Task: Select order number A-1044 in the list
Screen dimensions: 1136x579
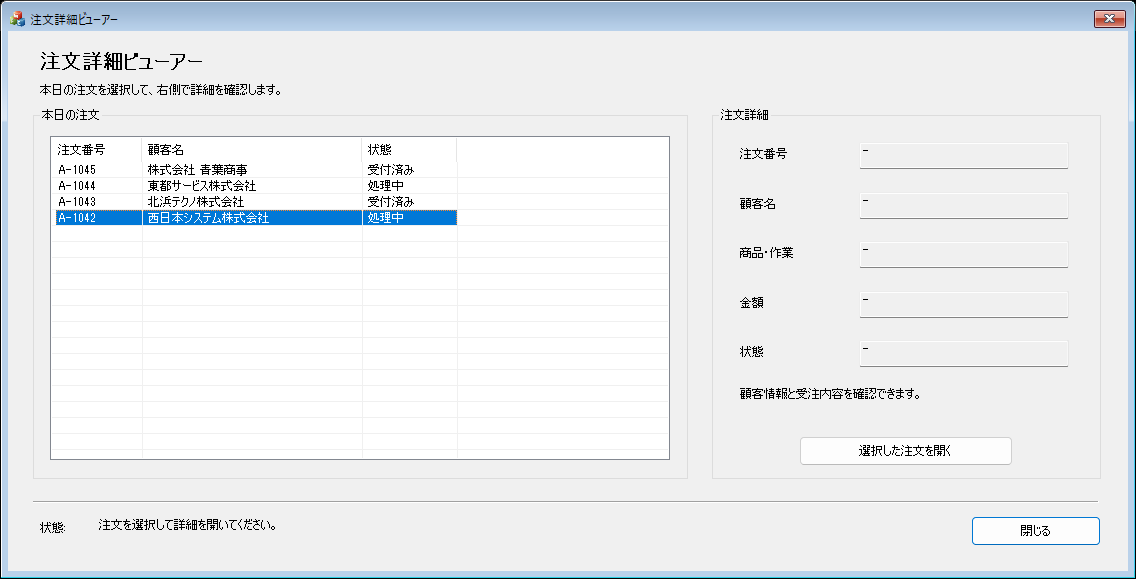Action: (77, 186)
